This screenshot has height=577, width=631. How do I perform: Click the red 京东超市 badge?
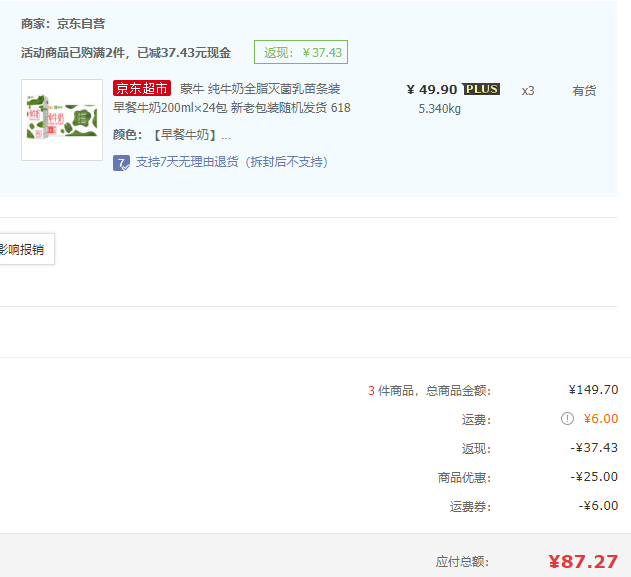click(x=142, y=88)
